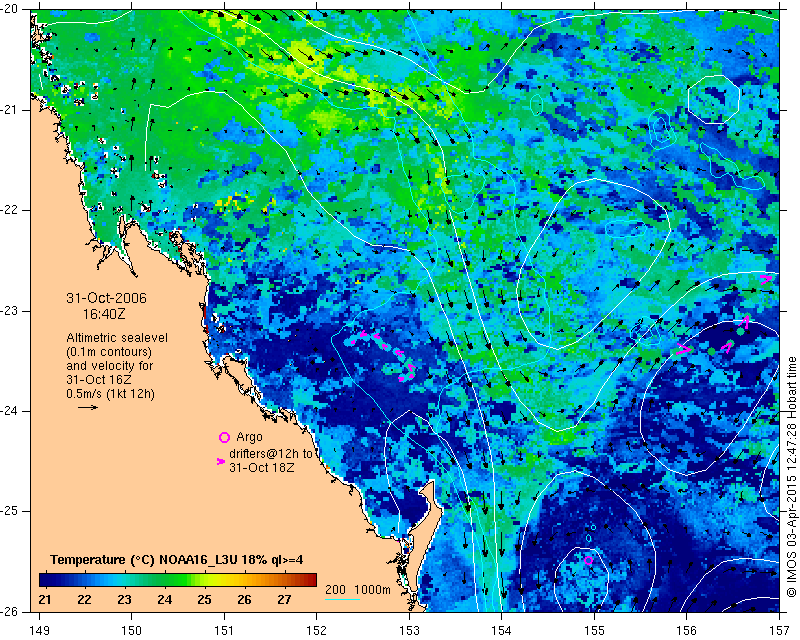Click the longitude axis label 153
Viewport: 800px width, 640px height.
(x=409, y=631)
